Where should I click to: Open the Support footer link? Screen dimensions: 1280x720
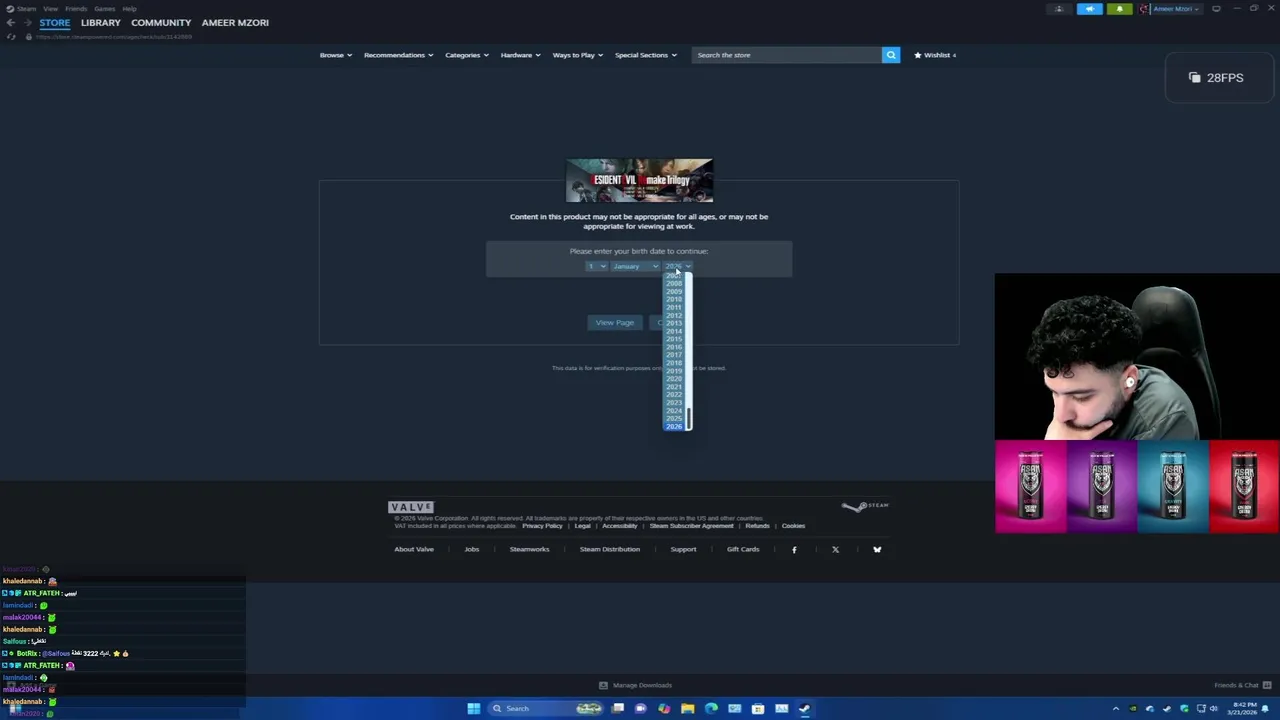(683, 549)
